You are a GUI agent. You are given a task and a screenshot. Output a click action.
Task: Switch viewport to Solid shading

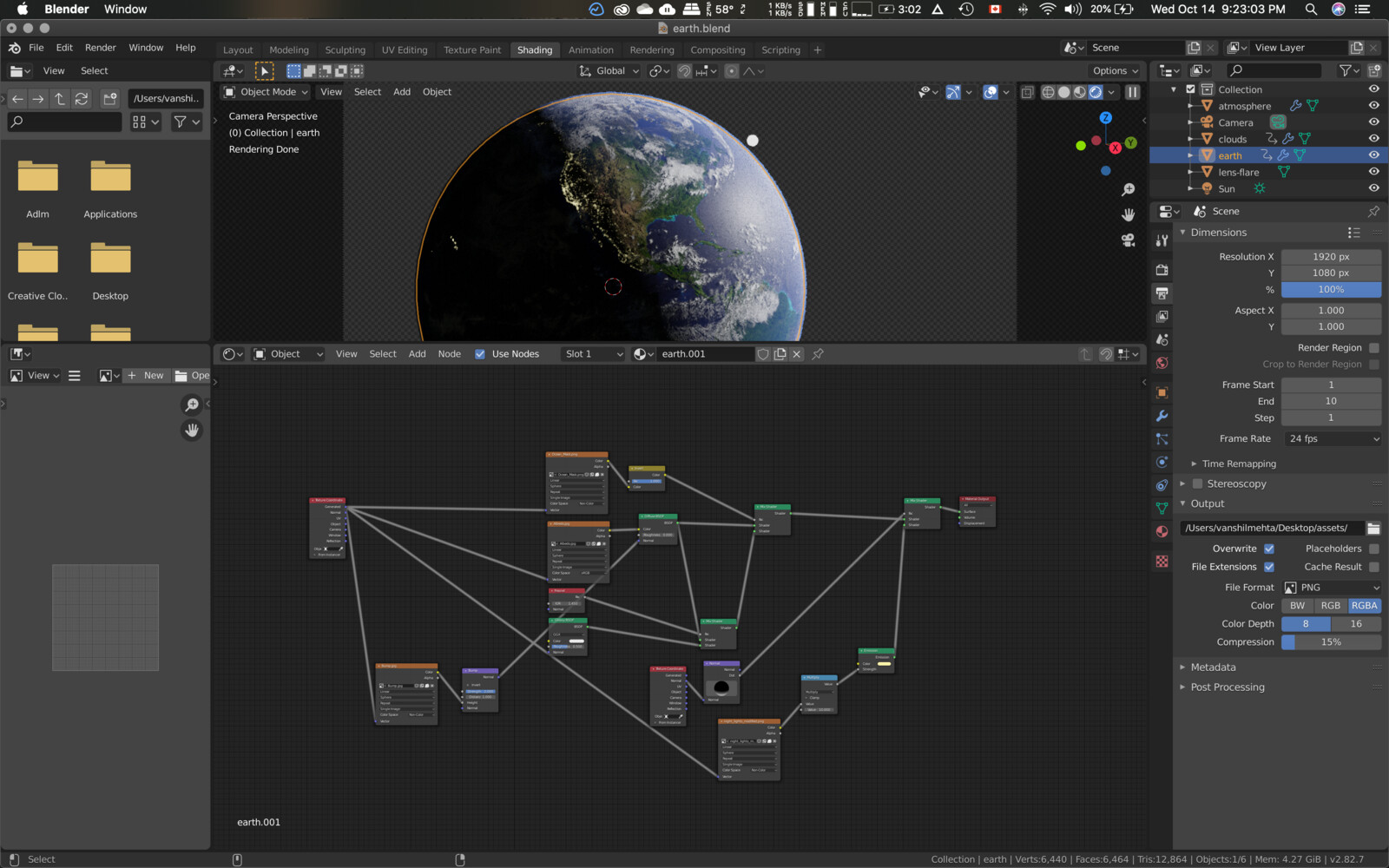click(x=1063, y=92)
